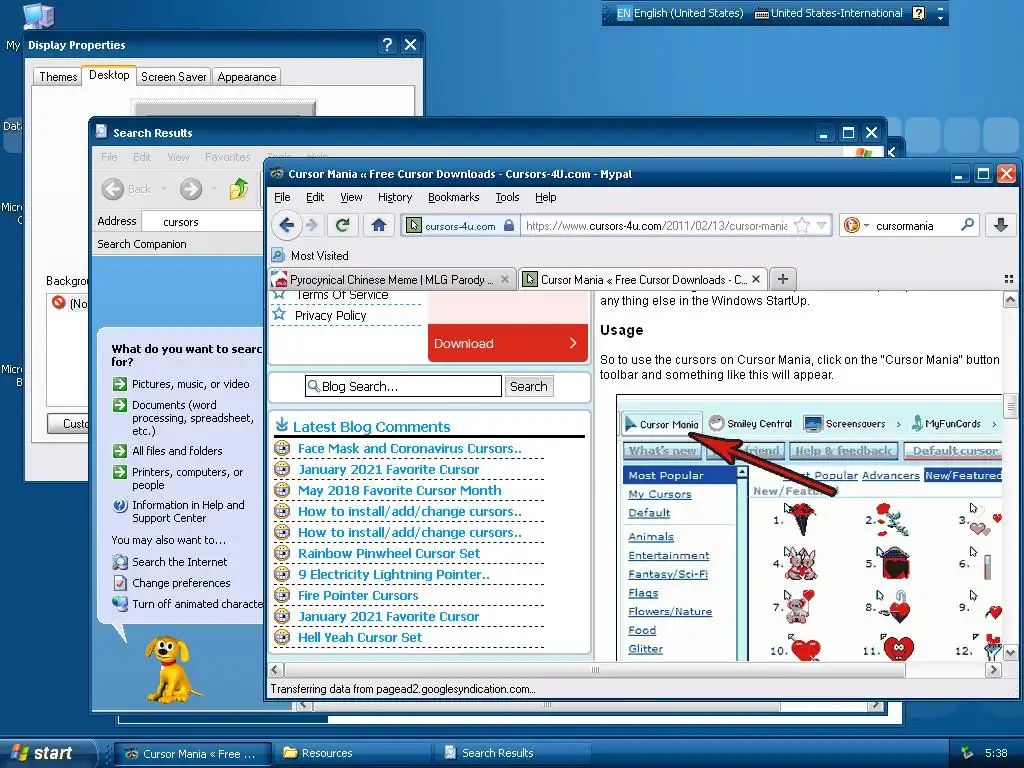Click the page horizontal scrollbar right arrow

click(x=993, y=669)
